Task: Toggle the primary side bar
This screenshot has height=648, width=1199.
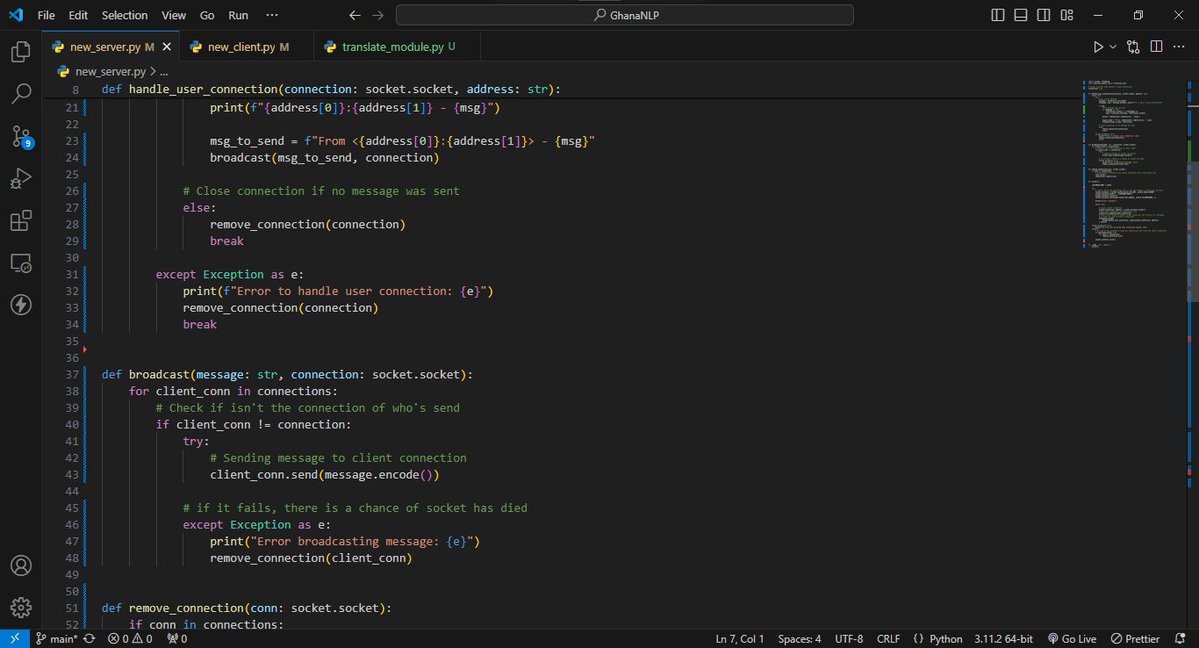Action: tap(998, 15)
